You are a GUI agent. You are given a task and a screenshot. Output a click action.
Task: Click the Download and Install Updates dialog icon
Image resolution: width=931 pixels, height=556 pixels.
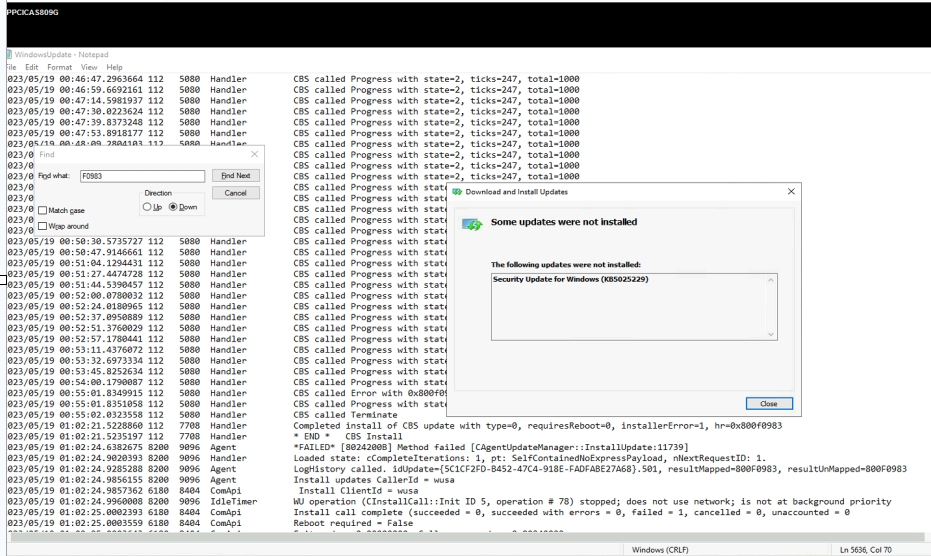pyautogui.click(x=457, y=192)
